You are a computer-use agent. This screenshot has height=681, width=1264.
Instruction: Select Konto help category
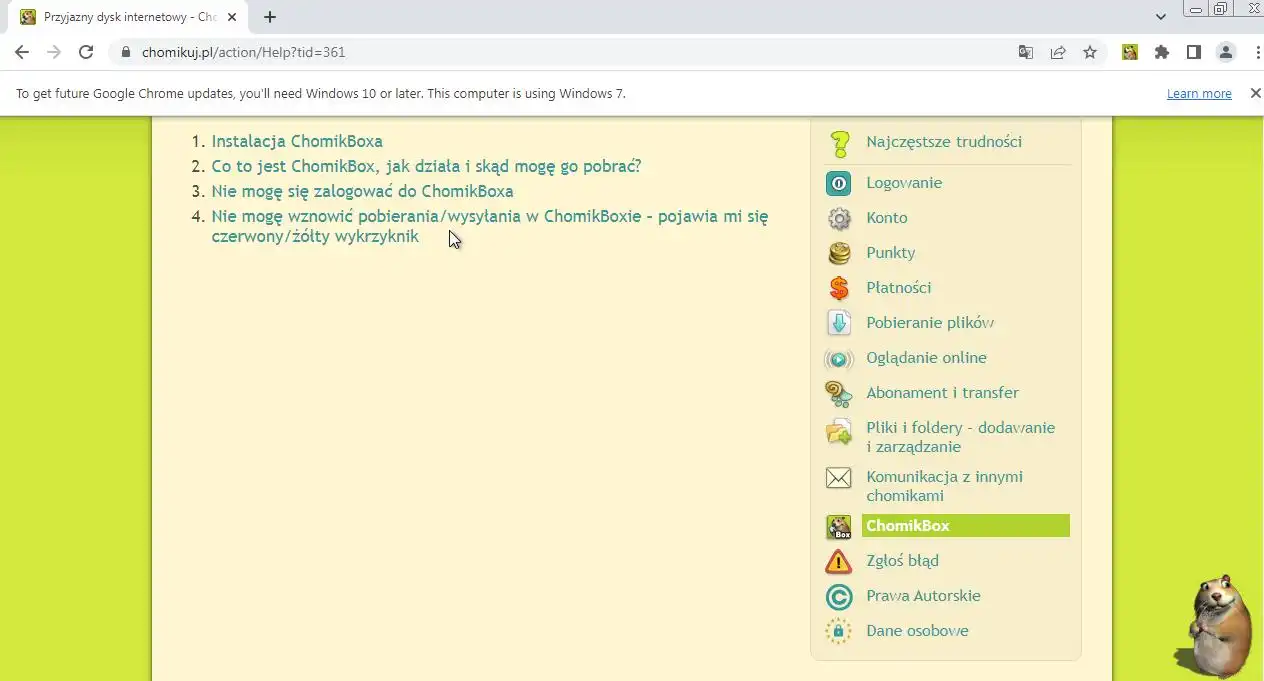(887, 218)
